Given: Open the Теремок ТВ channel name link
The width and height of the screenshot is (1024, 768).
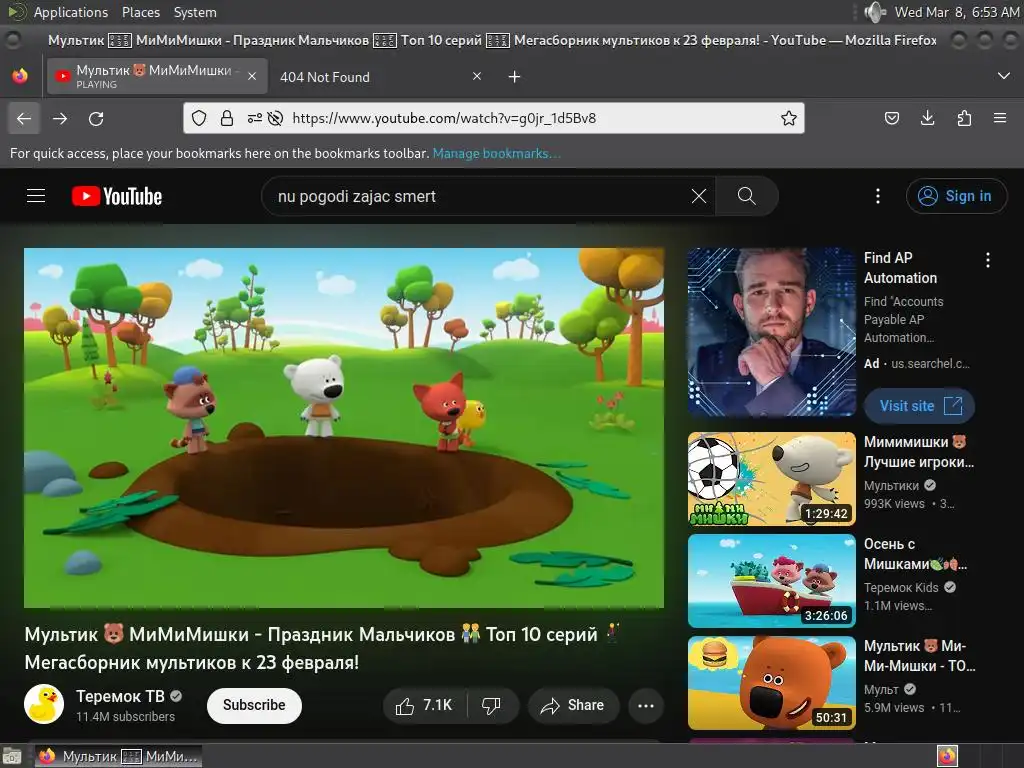Looking at the screenshot, I should click(x=120, y=696).
